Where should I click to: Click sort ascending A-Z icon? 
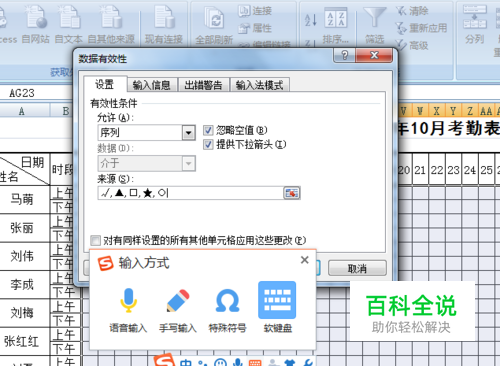(x=311, y=20)
